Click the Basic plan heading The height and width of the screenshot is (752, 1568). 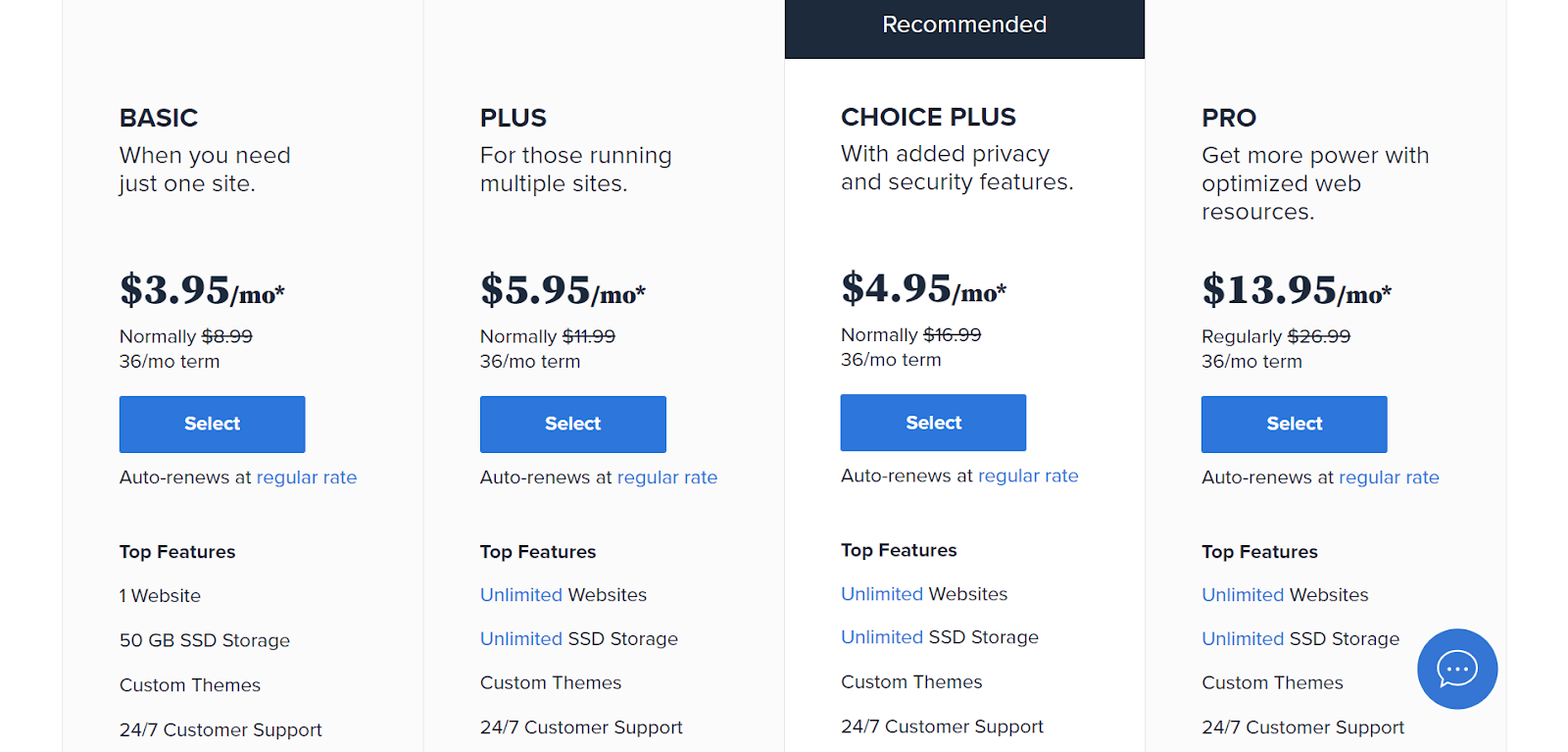click(x=159, y=118)
